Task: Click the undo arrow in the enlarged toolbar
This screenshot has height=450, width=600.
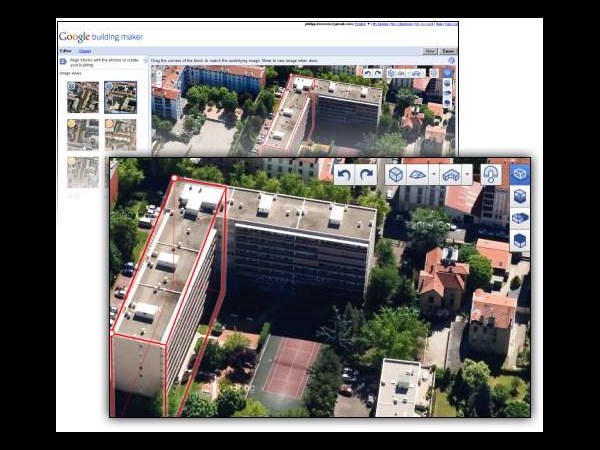Action: click(x=344, y=175)
